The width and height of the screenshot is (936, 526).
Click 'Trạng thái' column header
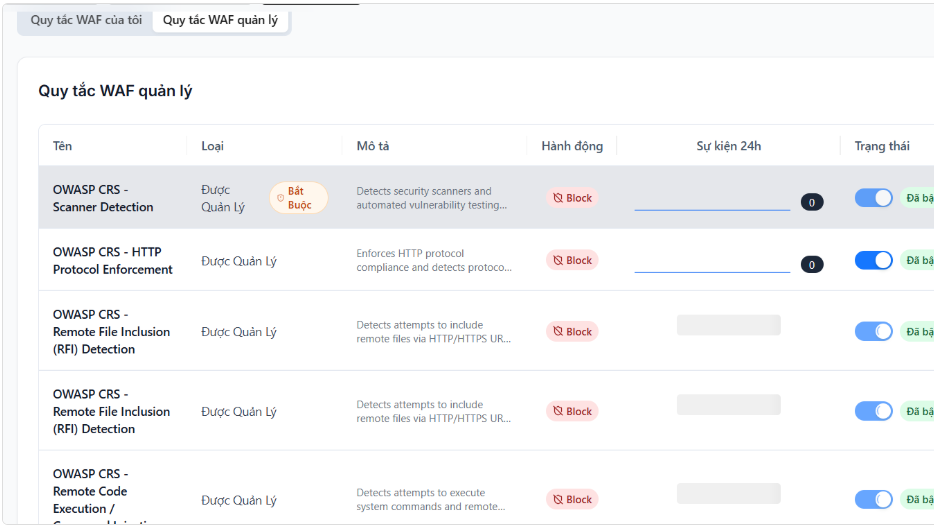[x=882, y=146]
